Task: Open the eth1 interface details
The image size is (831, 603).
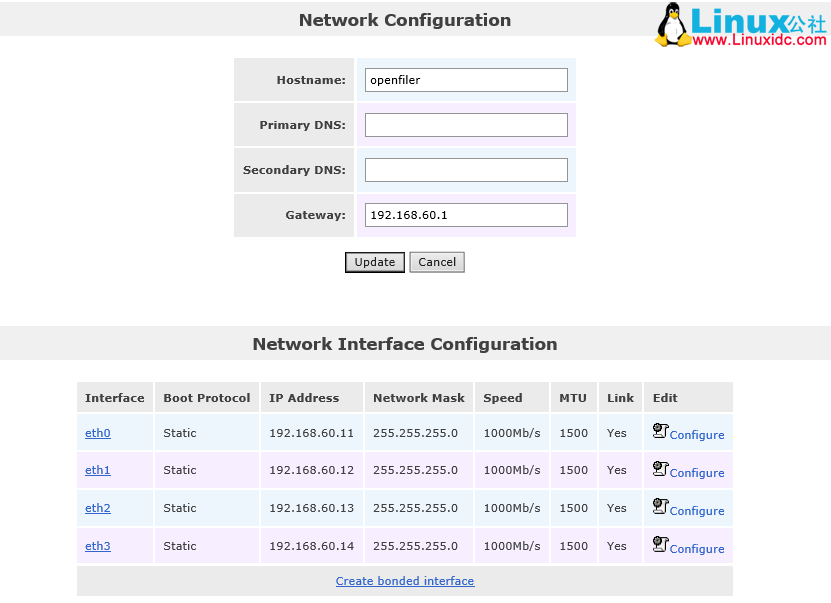Action: [x=97, y=470]
